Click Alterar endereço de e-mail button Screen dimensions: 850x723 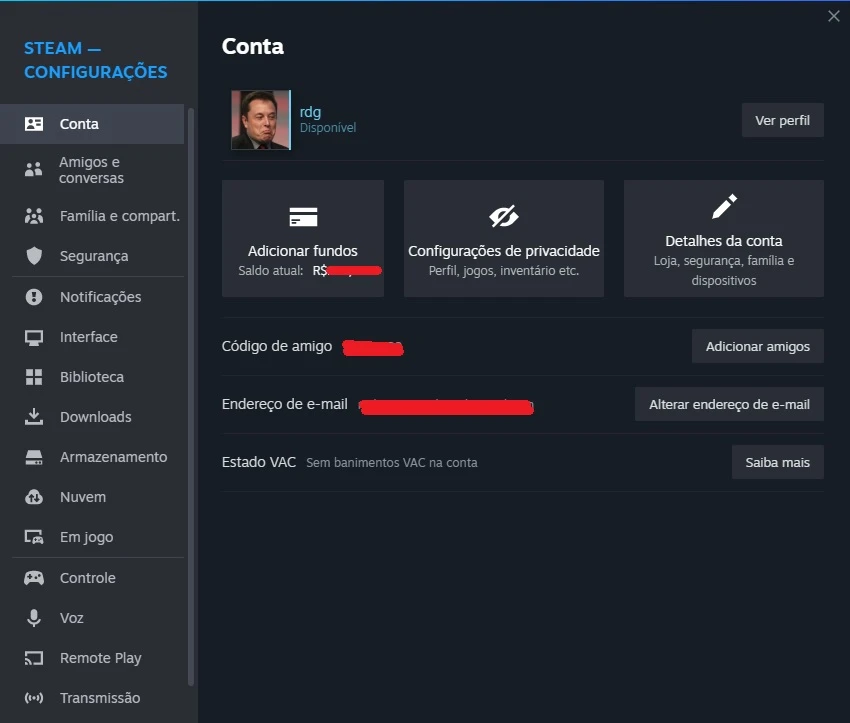729,404
